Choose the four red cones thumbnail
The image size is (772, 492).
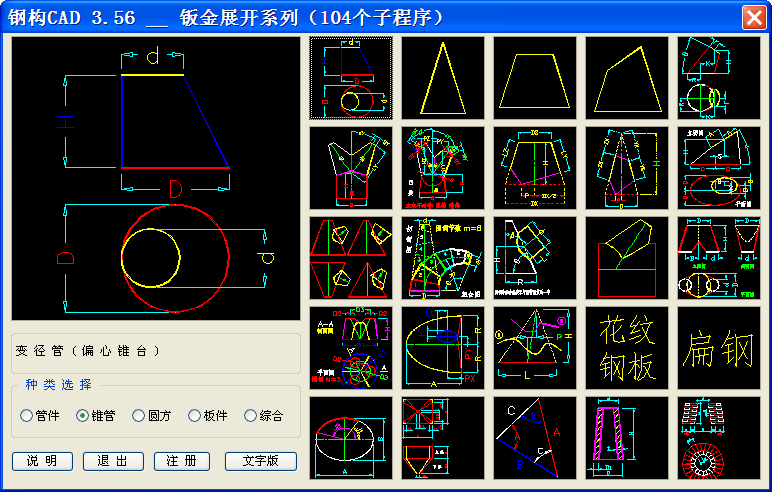(x=351, y=258)
